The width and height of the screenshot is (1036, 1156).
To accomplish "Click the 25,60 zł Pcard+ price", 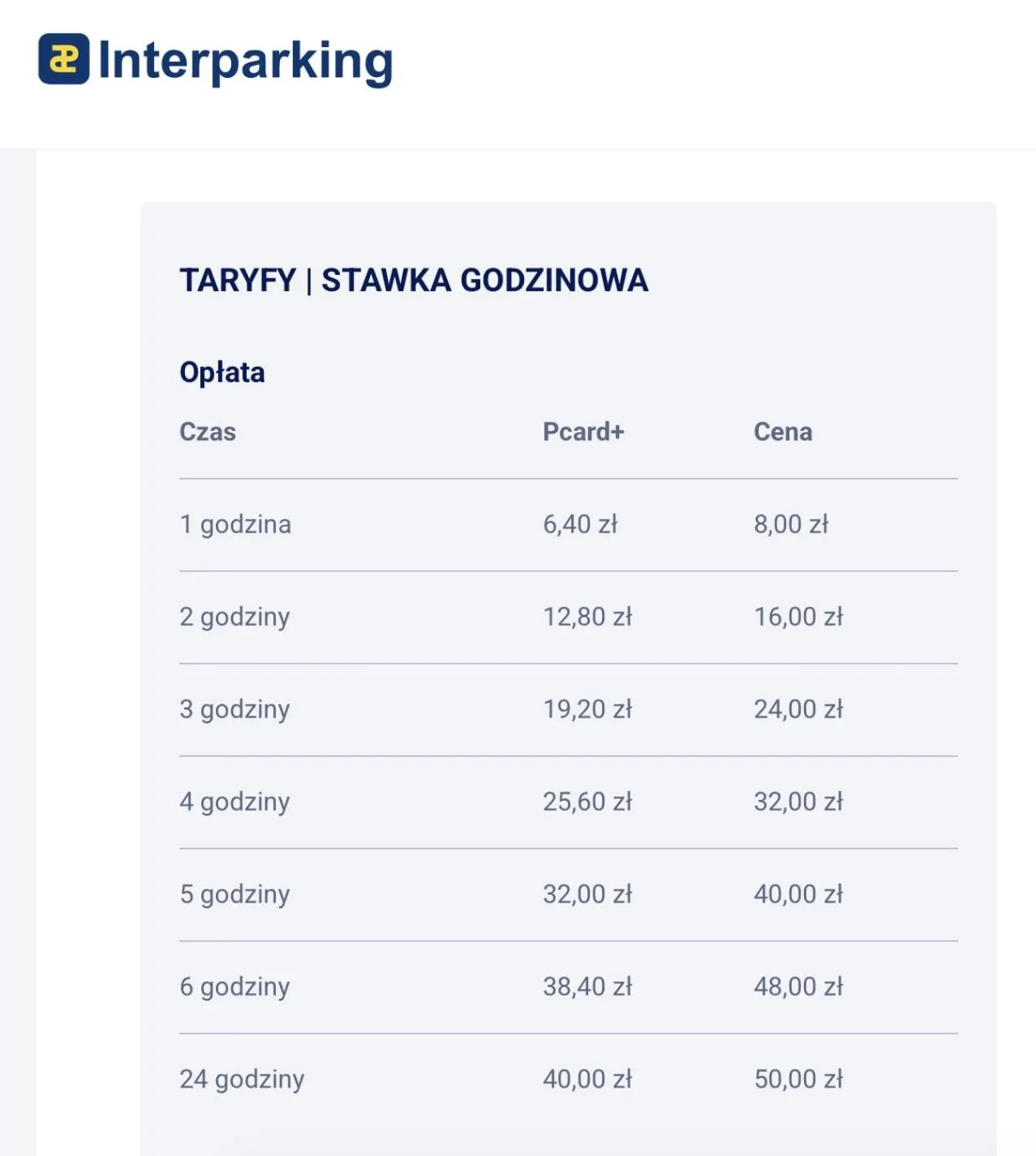I will click(587, 801).
